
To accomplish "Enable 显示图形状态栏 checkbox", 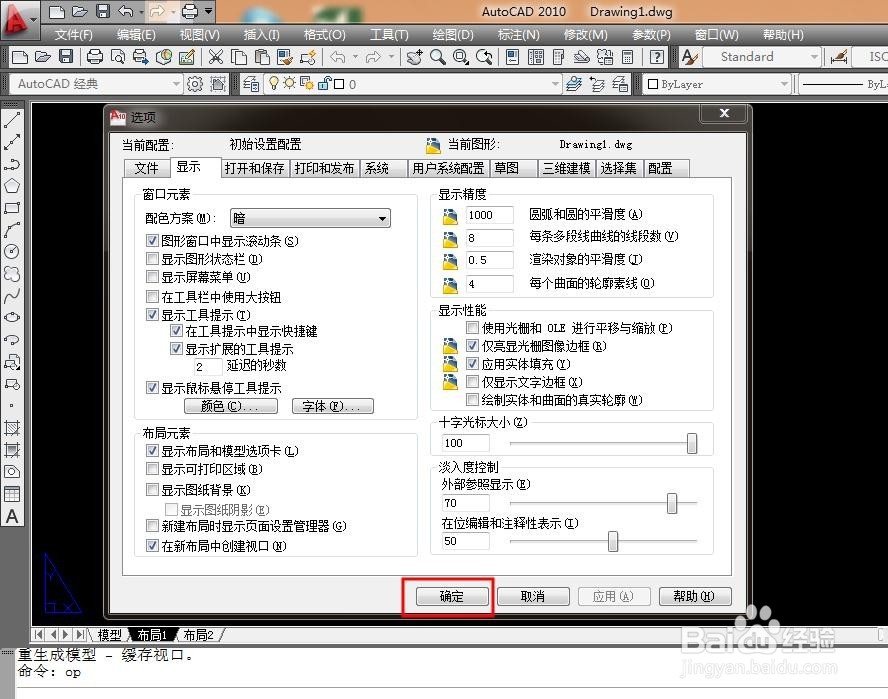I will click(152, 259).
